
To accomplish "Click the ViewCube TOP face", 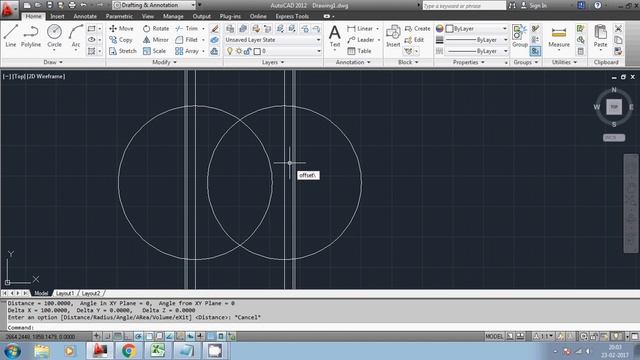I will click(614, 107).
